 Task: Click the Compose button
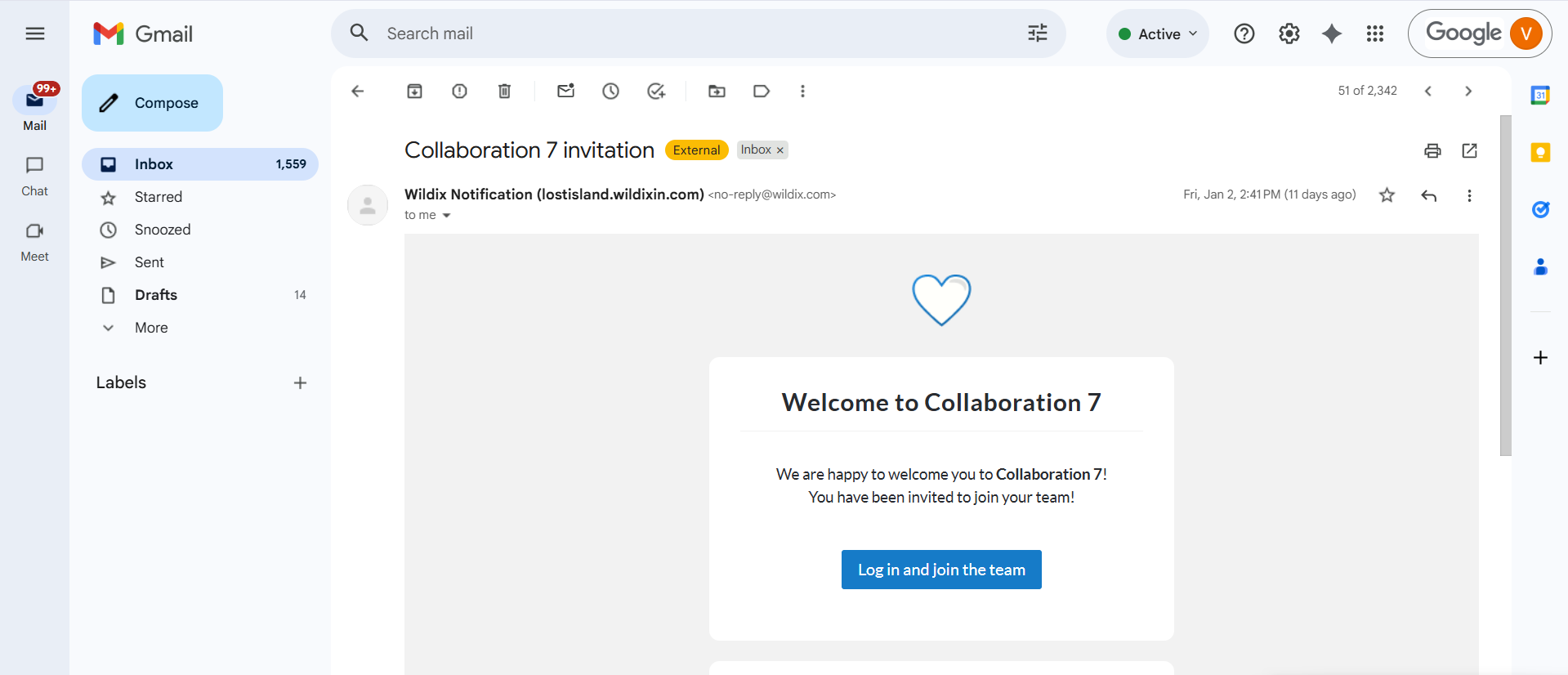152,103
